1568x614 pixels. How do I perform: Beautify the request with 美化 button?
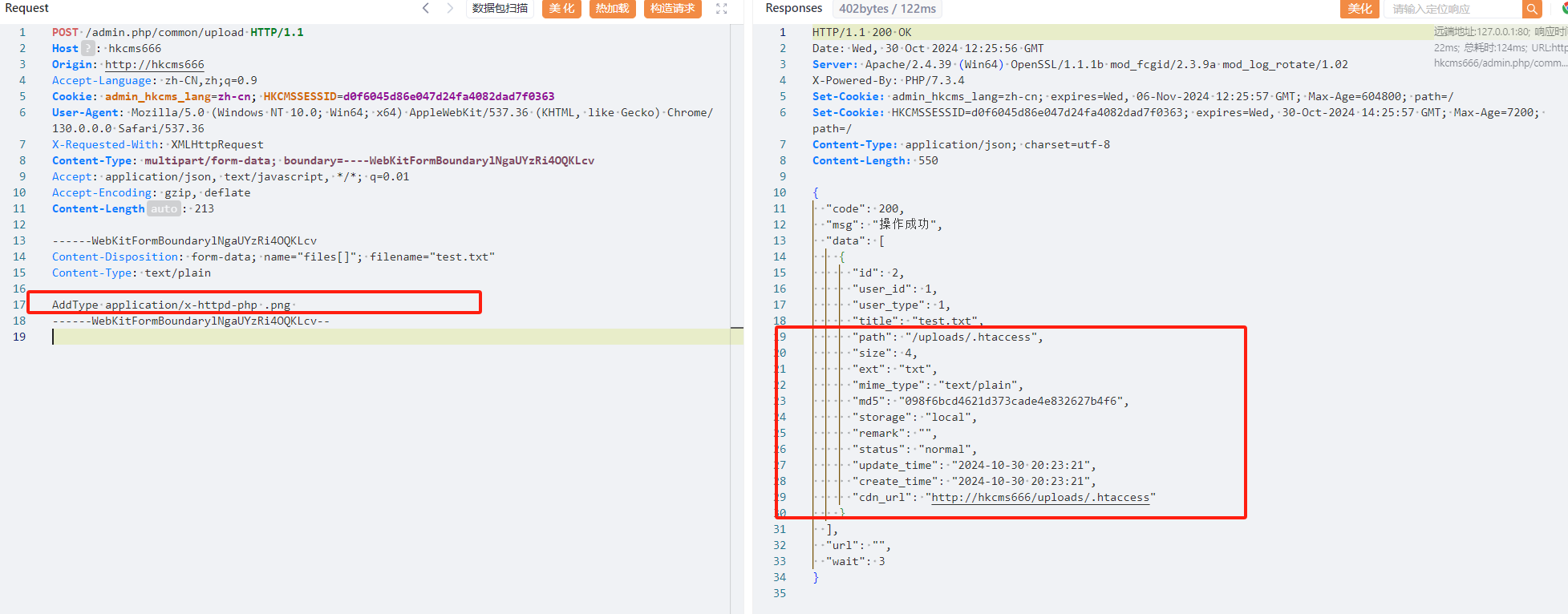[561, 8]
